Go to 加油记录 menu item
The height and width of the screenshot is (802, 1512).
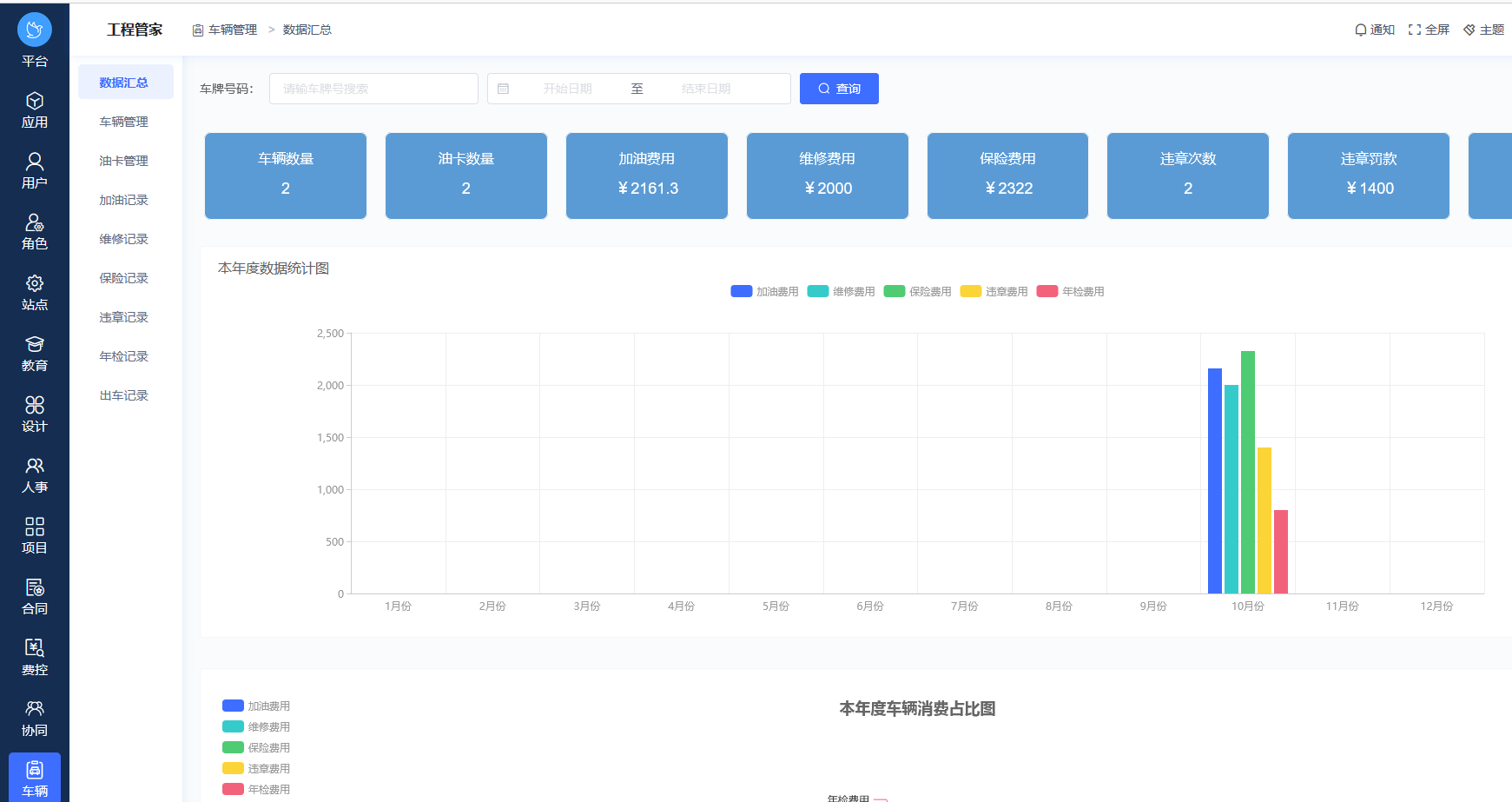[x=123, y=200]
